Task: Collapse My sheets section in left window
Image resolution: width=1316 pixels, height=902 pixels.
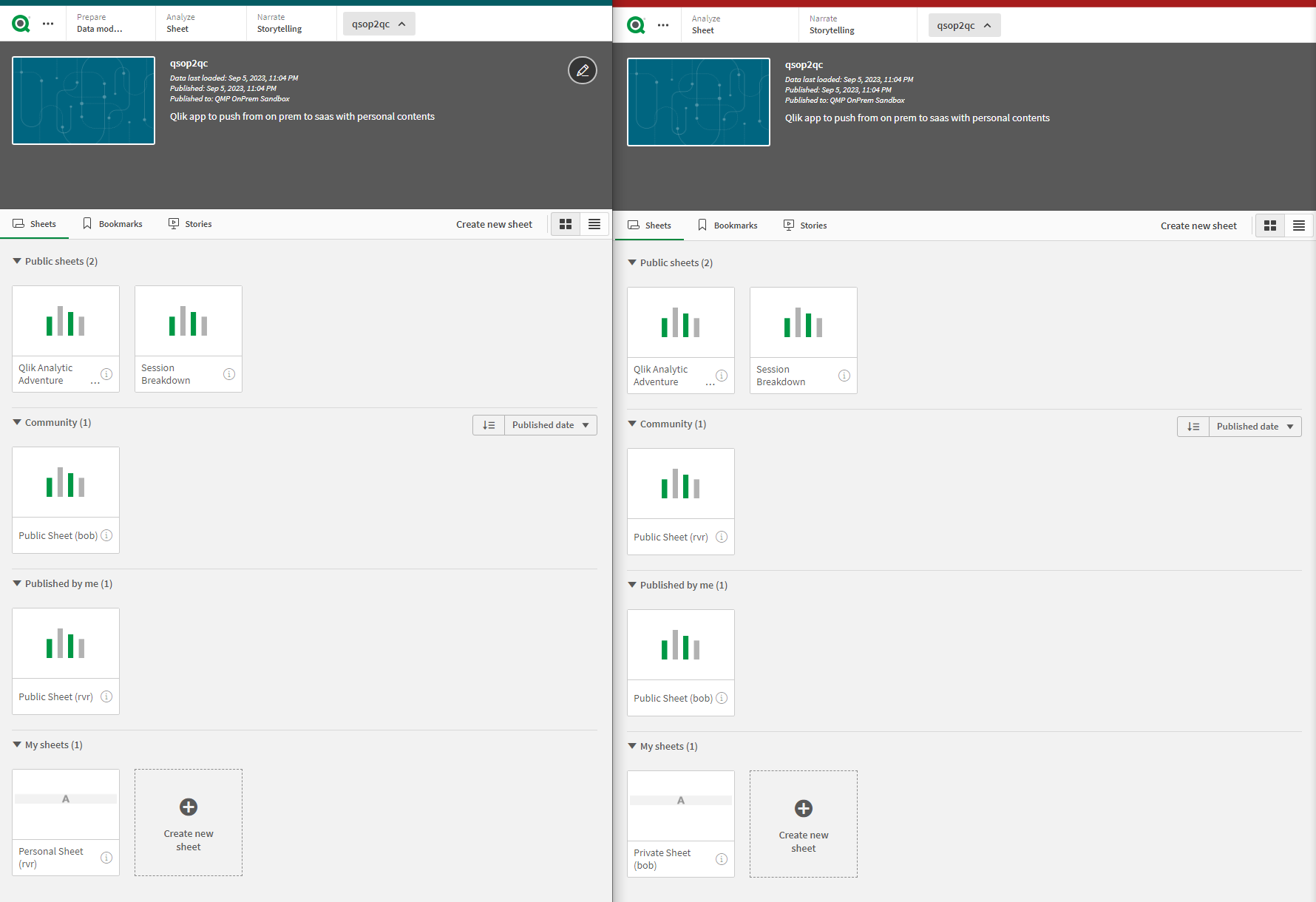Action: point(17,745)
